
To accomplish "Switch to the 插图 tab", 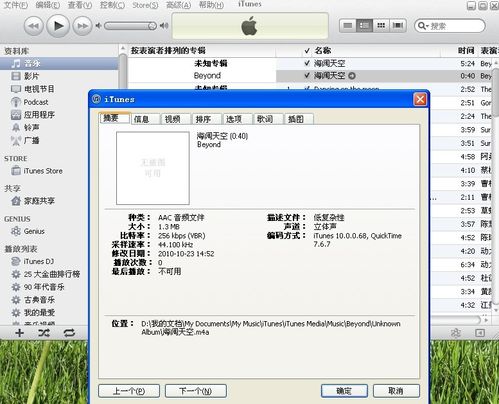I will pos(299,119).
